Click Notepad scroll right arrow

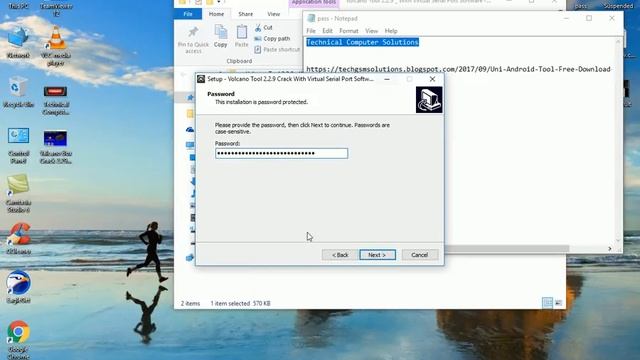pyautogui.click(x=610, y=248)
